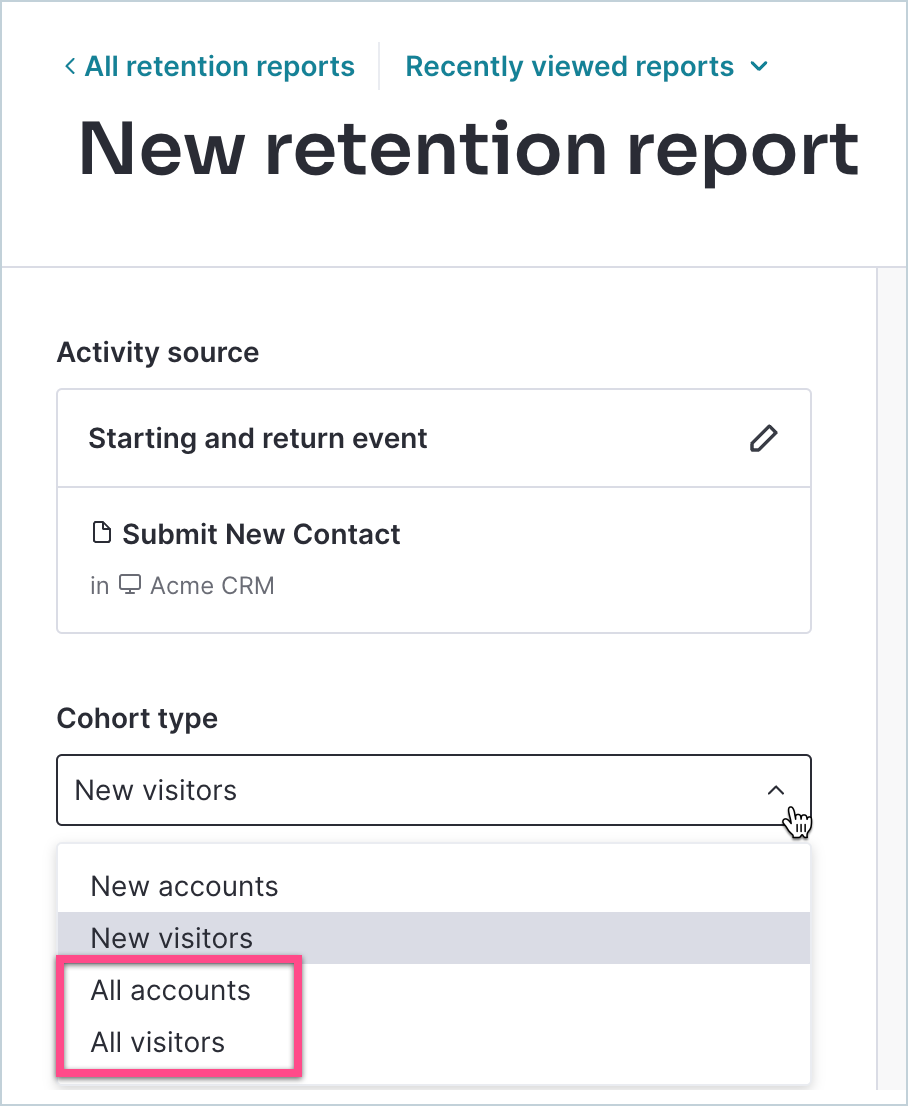Click the Starting and return event header
Viewport: 908px width, 1106px height.
[x=258, y=438]
